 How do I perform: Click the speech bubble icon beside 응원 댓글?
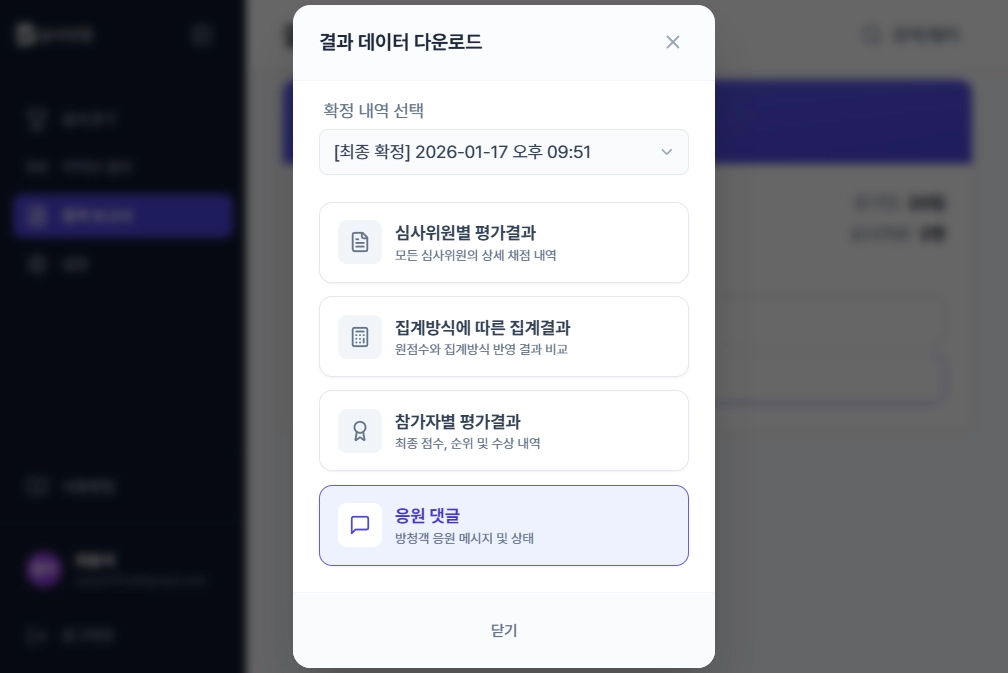point(360,525)
